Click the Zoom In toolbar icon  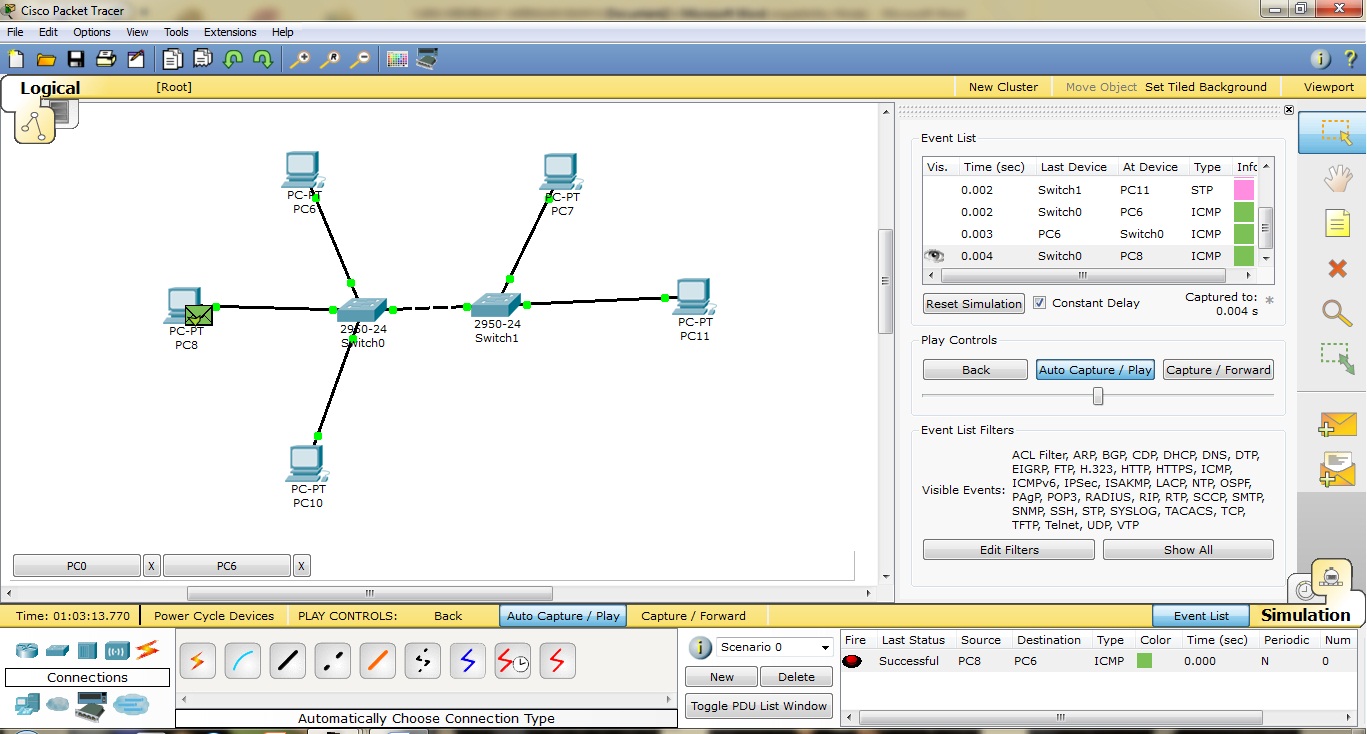point(300,59)
